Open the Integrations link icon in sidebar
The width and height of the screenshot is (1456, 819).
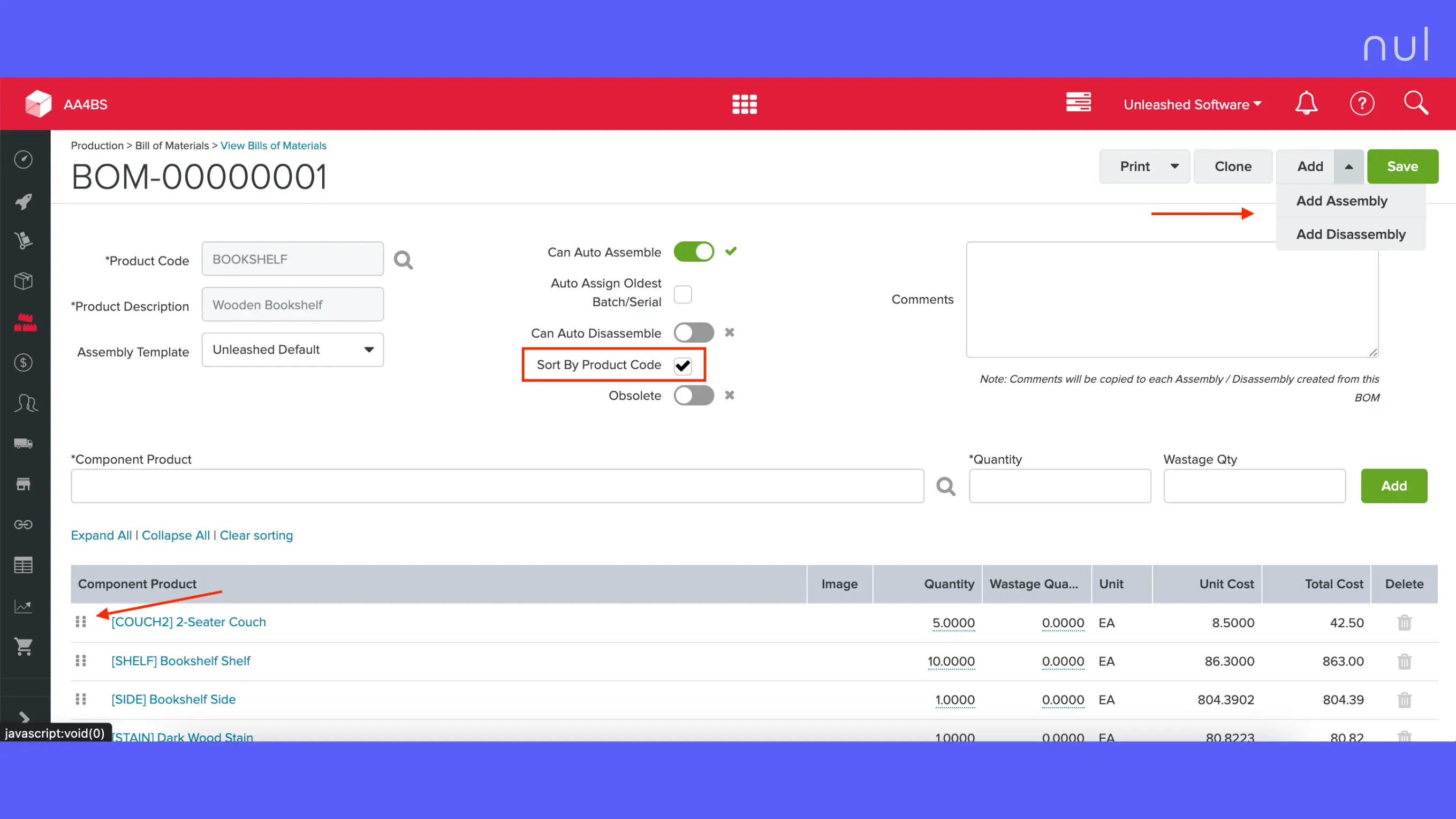click(x=23, y=525)
